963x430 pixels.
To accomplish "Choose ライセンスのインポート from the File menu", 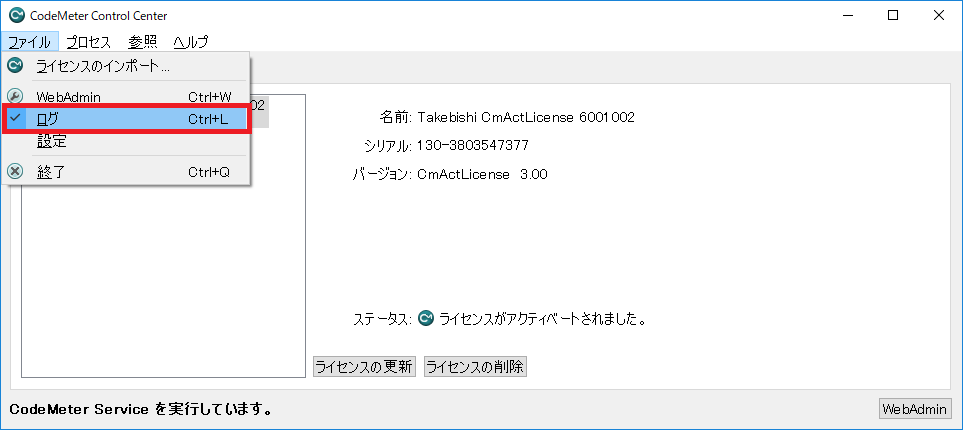I will coord(102,67).
